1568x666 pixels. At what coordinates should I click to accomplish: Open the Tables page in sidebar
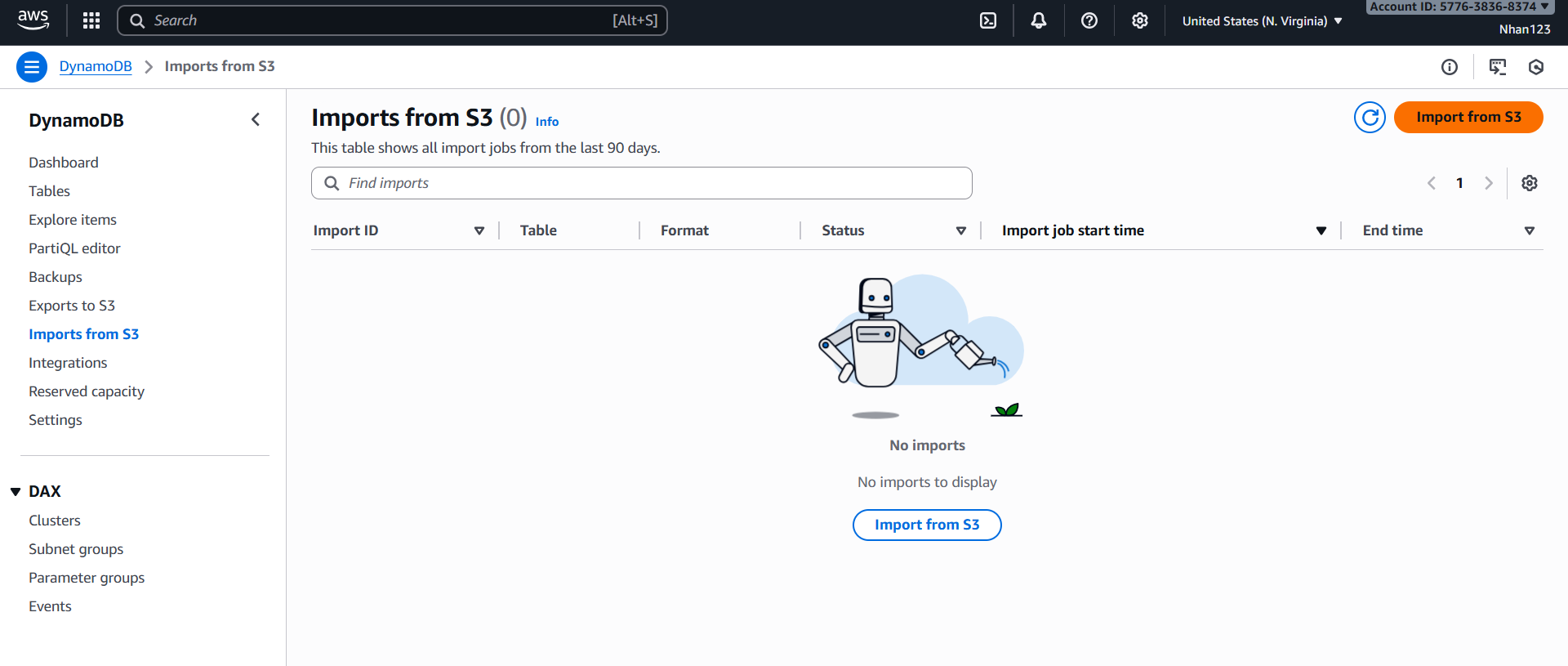click(50, 191)
